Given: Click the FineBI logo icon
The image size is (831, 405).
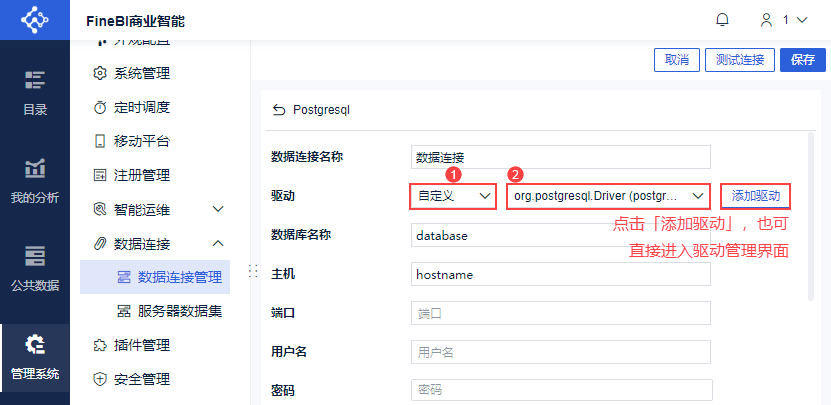Looking at the screenshot, I should point(34,20).
